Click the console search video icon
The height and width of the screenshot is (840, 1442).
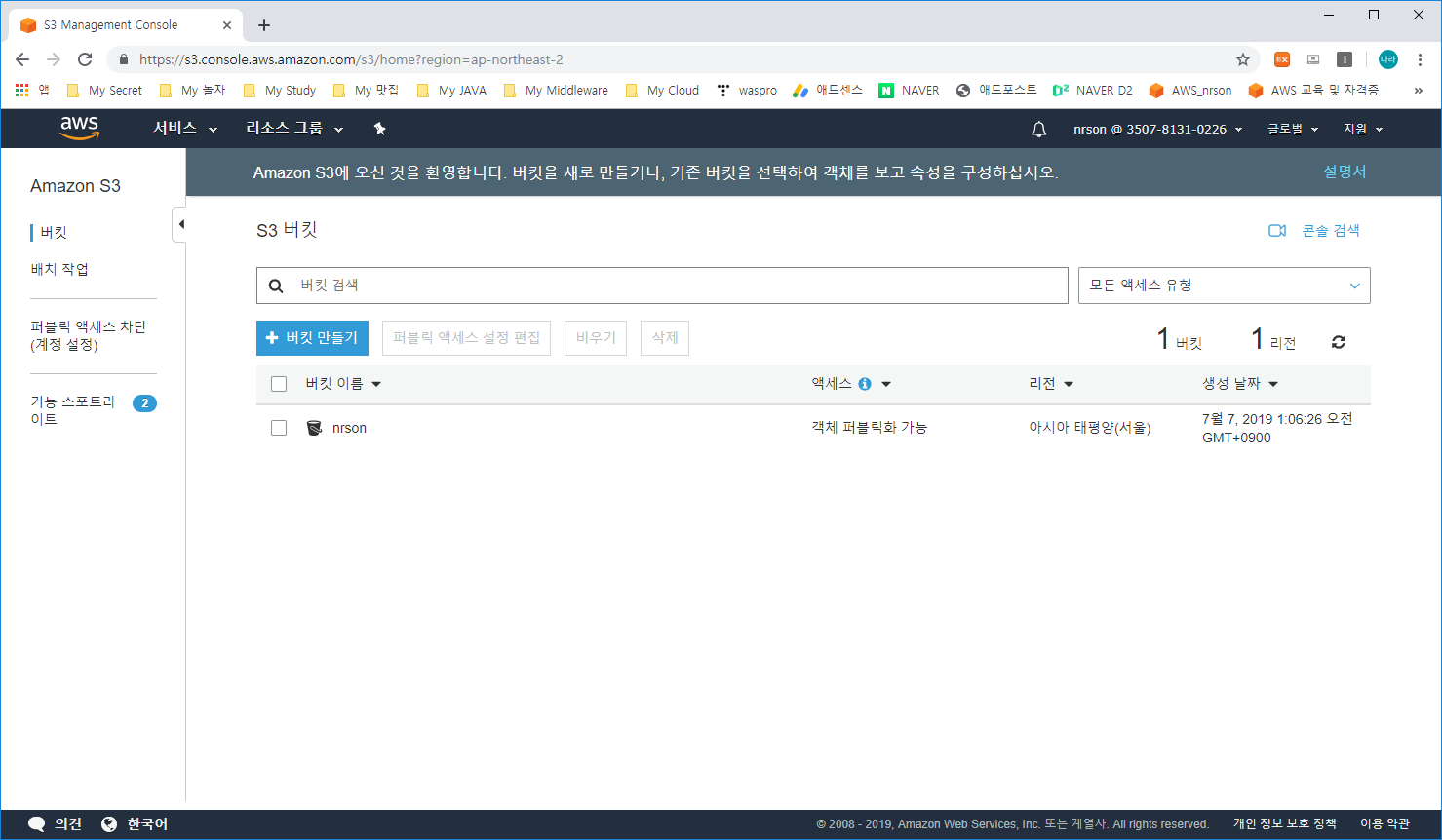1277,231
